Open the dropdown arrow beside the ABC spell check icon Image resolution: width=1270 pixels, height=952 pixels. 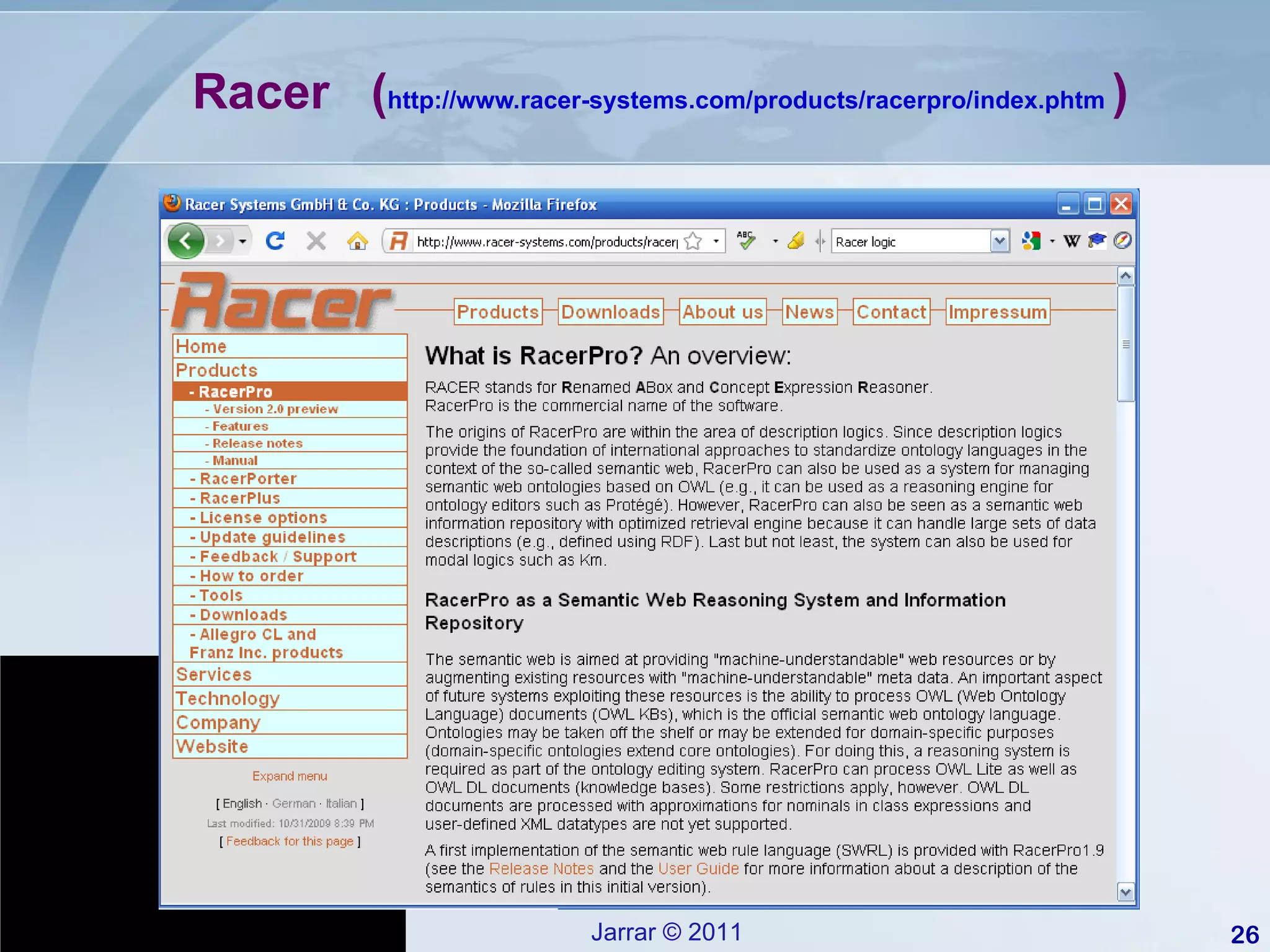[x=775, y=241]
